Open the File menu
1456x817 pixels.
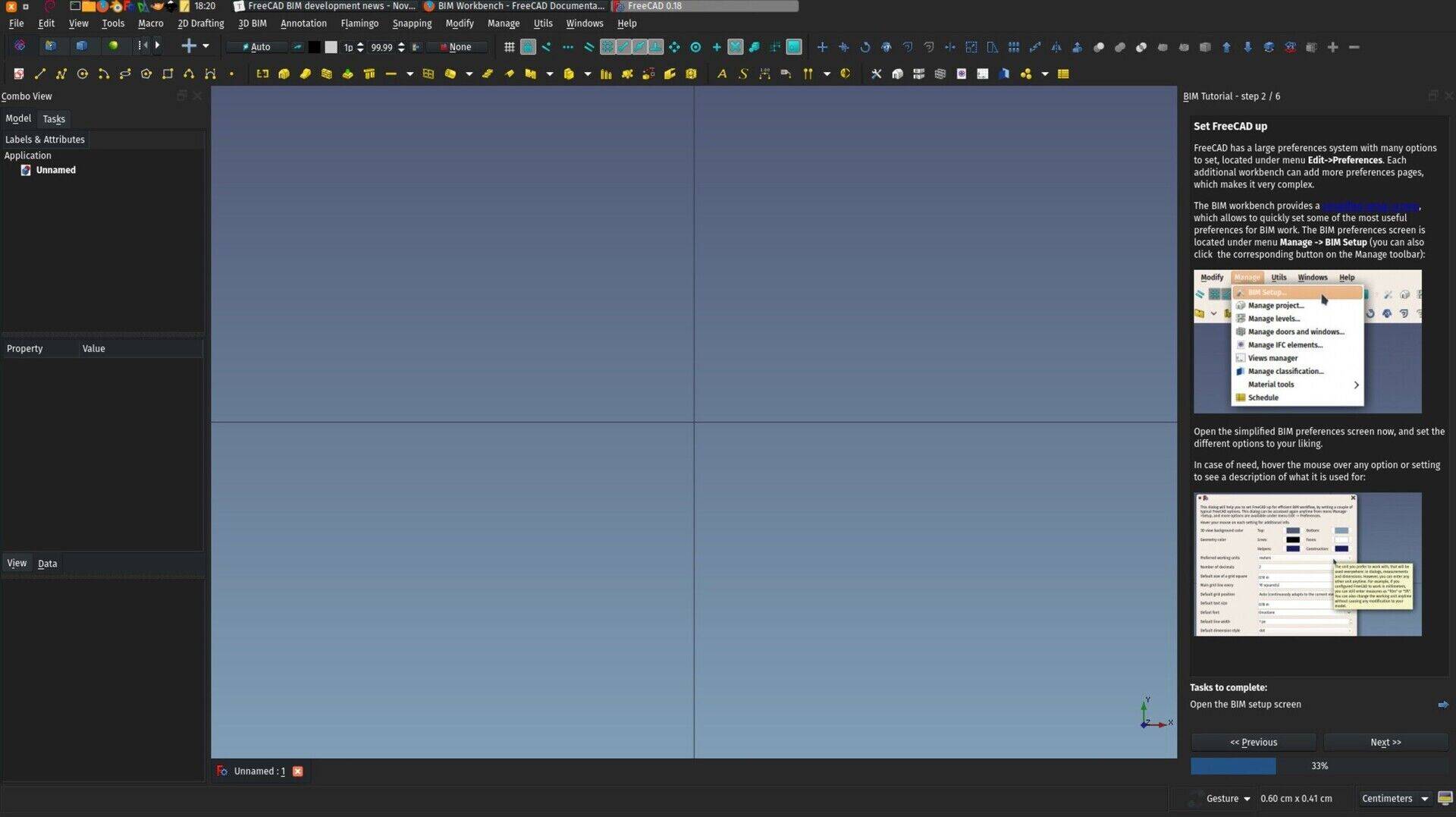[x=16, y=24]
